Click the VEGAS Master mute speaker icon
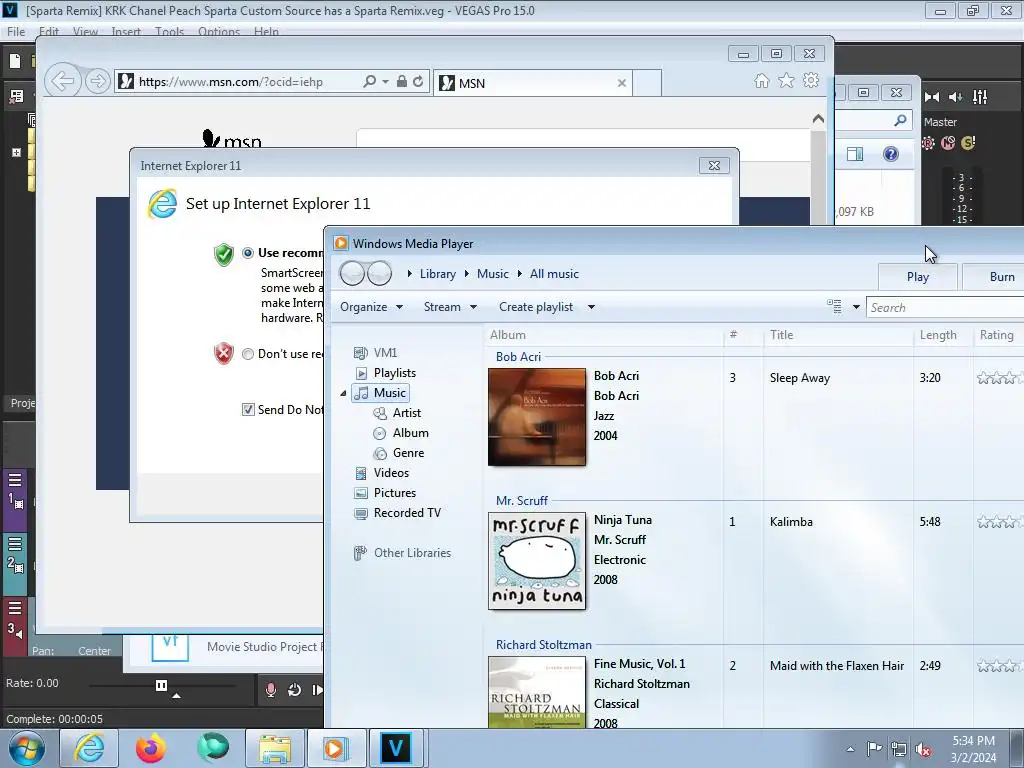The width and height of the screenshot is (1024, 768). (955, 97)
